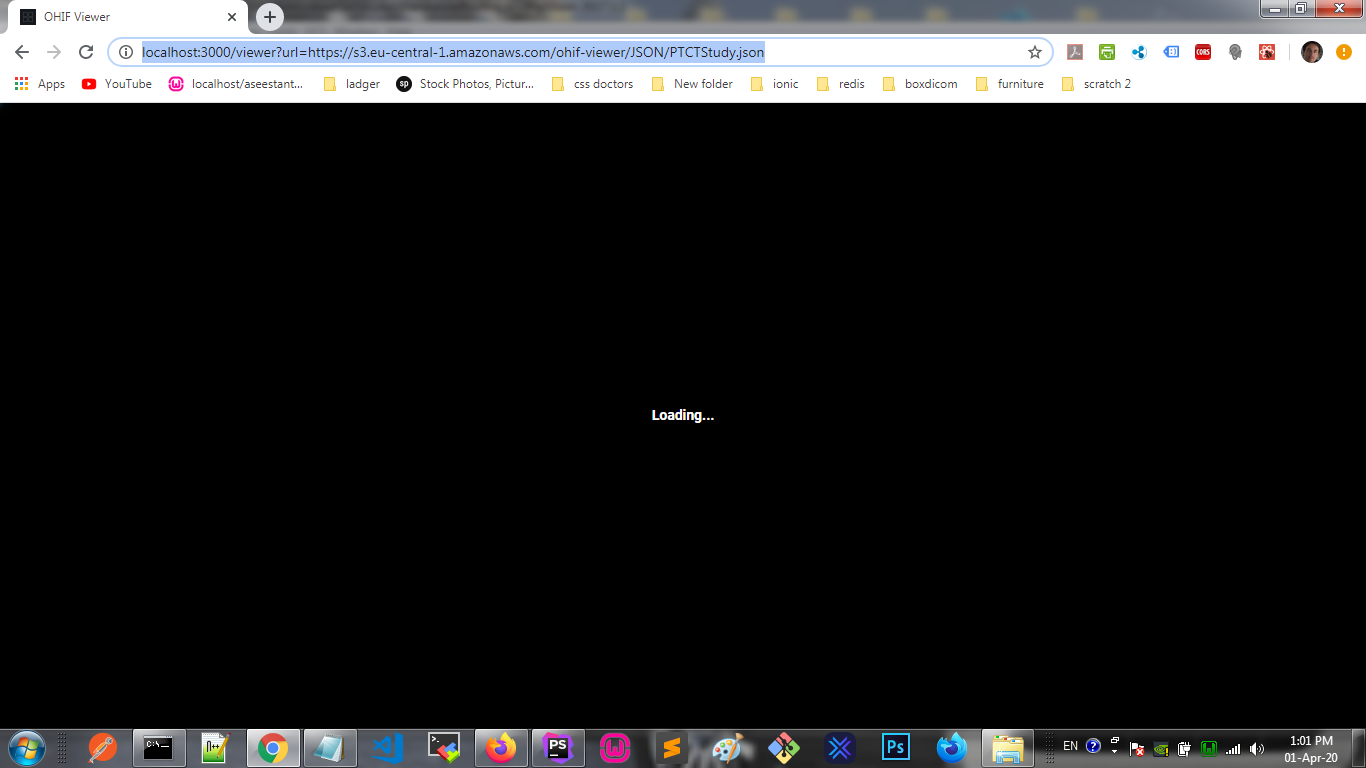Launch Photoshop from the taskbar
1366x768 pixels.
(x=895, y=746)
